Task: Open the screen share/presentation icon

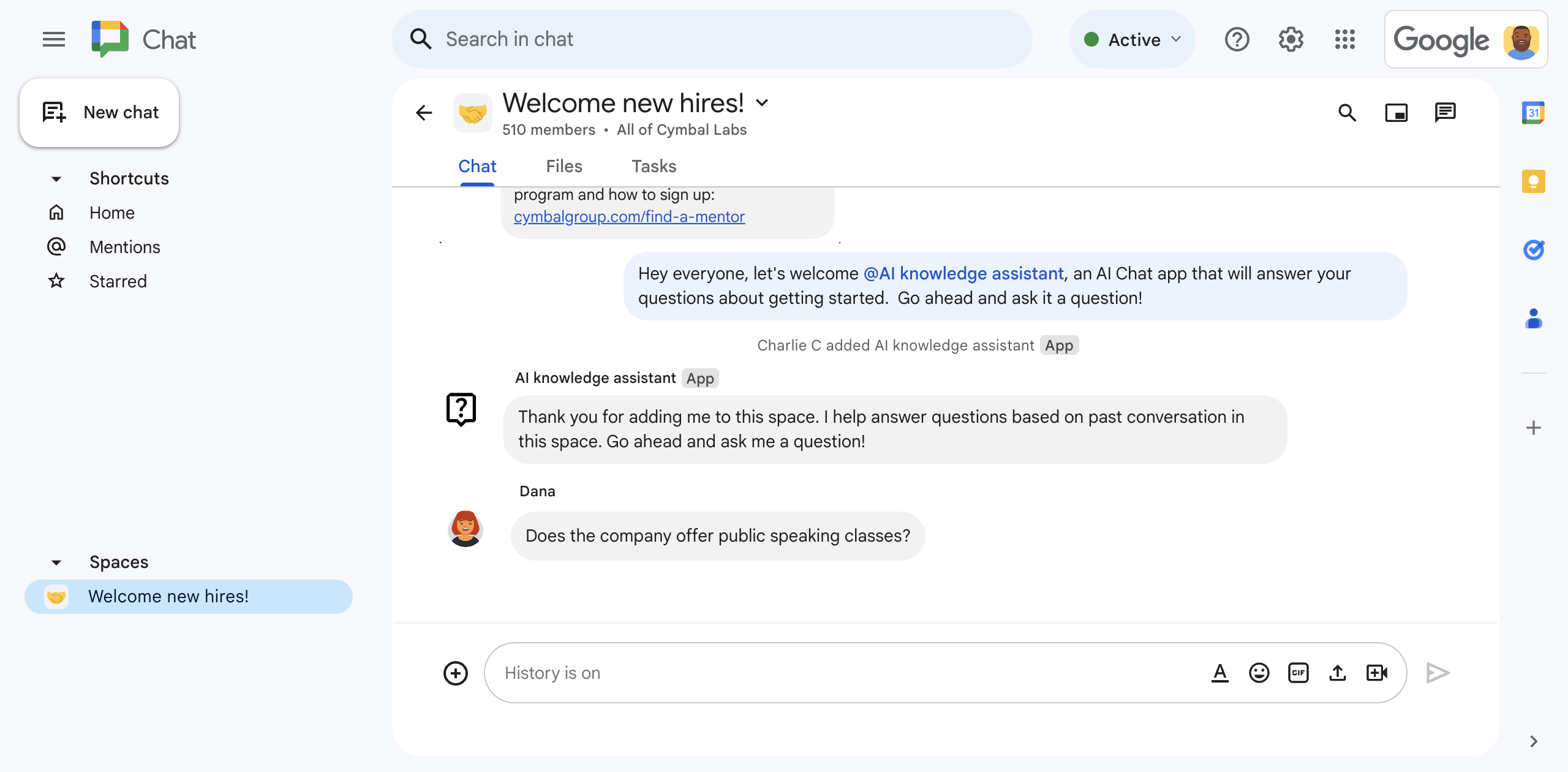Action: 1397,111
